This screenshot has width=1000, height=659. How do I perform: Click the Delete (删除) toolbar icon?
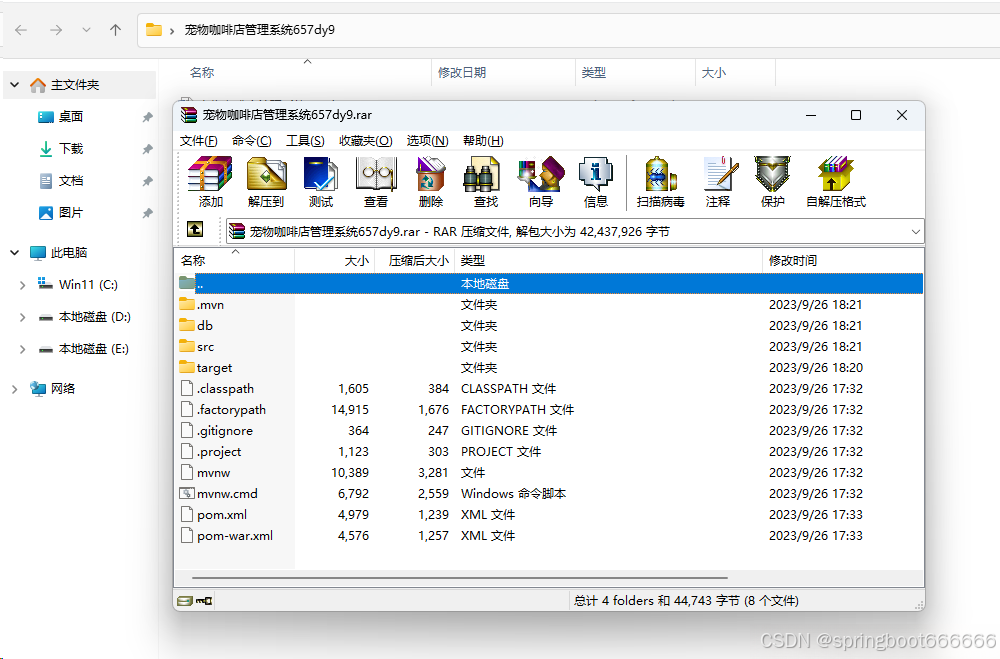[x=431, y=182]
